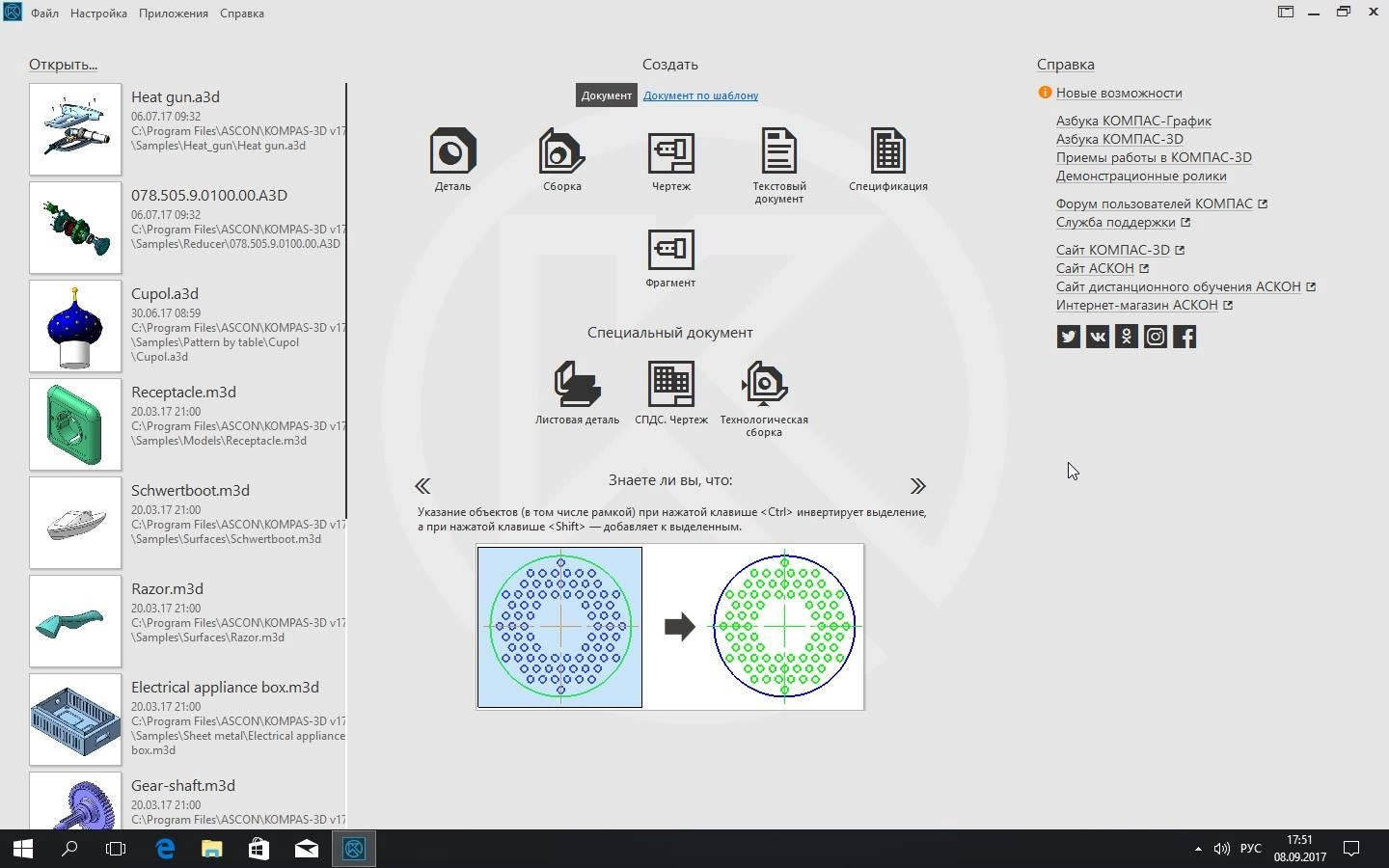Open File Explorer from the taskbar

coord(212,849)
